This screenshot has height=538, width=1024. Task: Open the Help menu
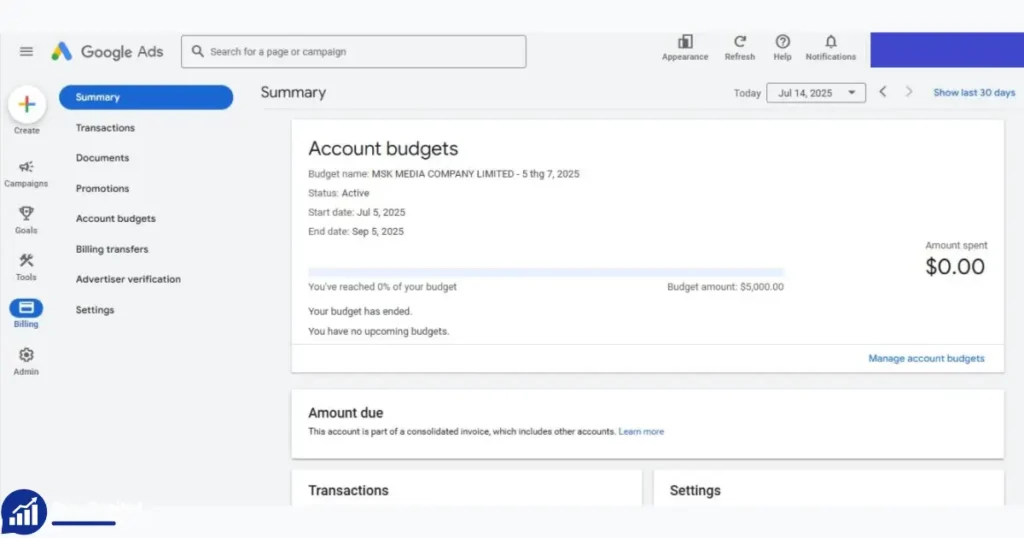point(782,48)
